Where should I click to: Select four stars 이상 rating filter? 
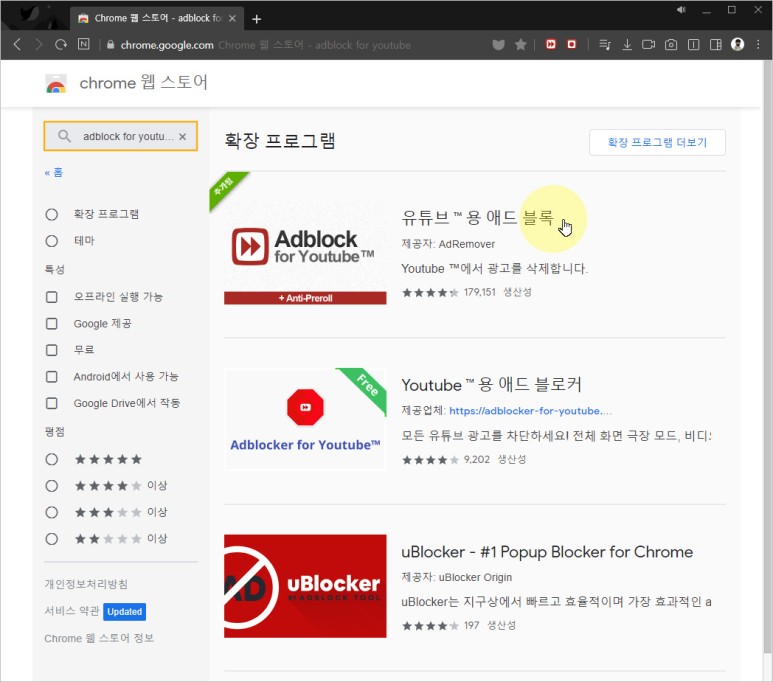tap(52, 486)
